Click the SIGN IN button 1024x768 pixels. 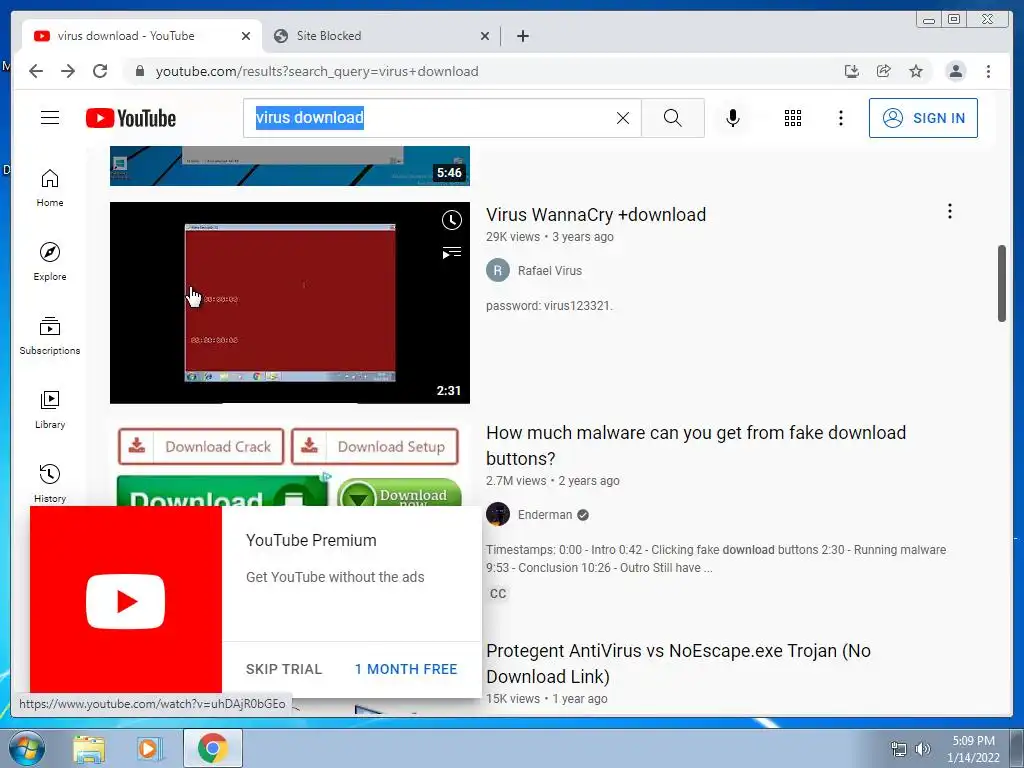[923, 118]
